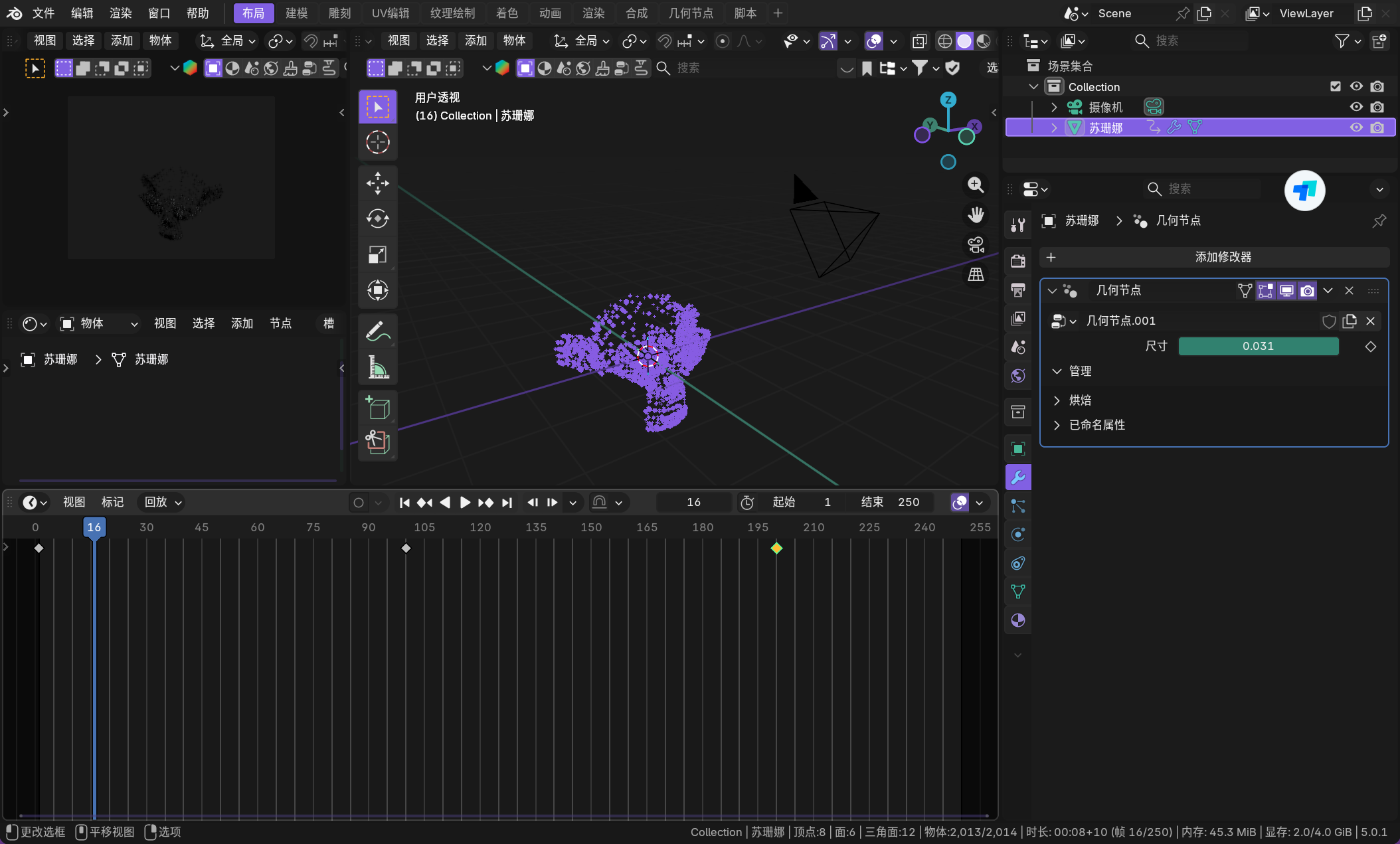1400x844 pixels.
Task: Click the Add Cube tool icon
Action: click(377, 407)
